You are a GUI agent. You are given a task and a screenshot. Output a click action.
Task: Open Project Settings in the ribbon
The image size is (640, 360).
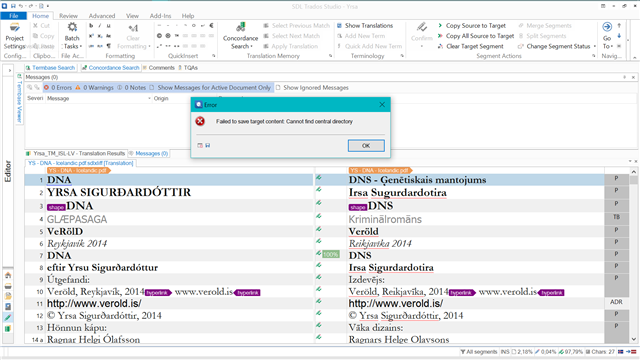(15, 36)
